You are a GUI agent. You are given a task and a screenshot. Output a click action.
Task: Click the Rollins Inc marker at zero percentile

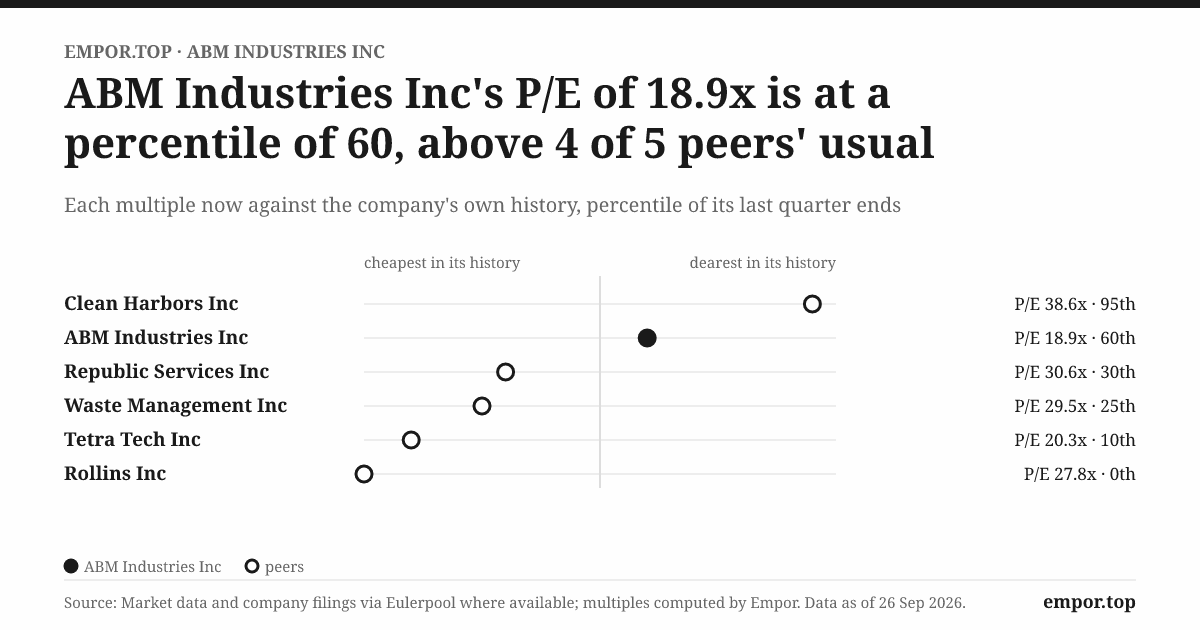tap(364, 474)
